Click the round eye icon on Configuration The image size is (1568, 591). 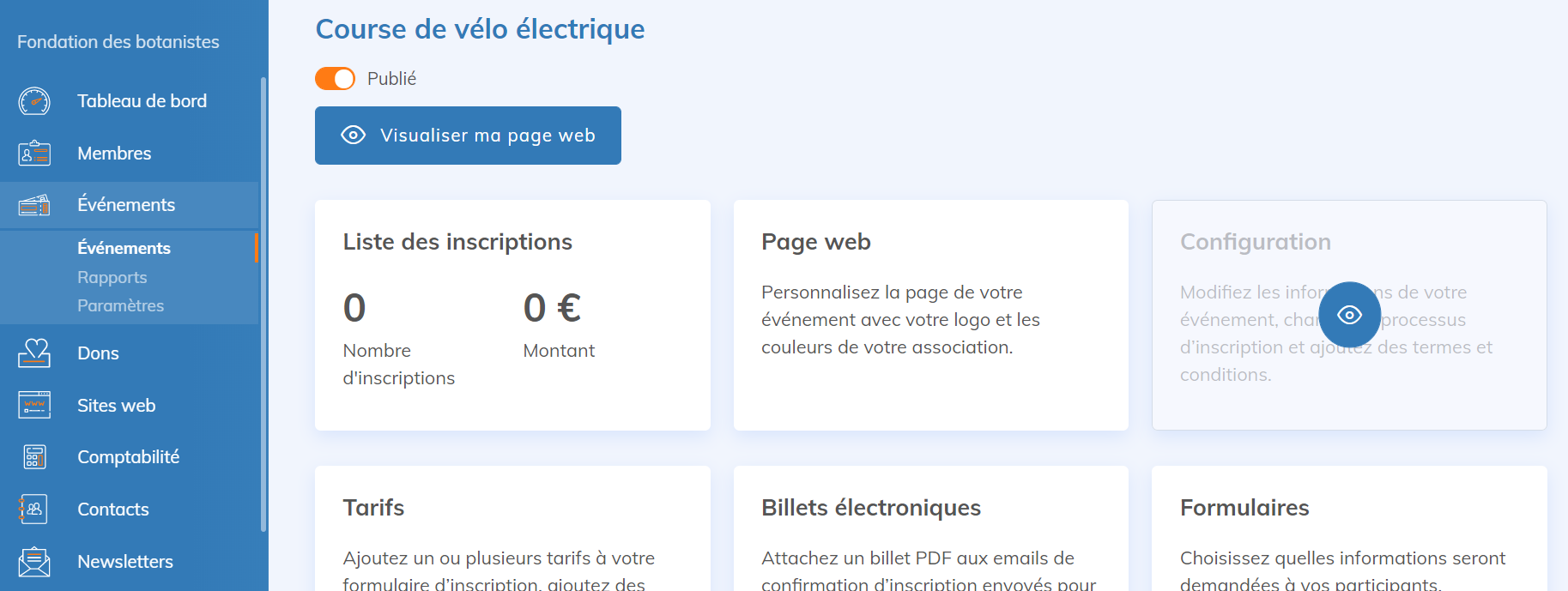[1349, 315]
